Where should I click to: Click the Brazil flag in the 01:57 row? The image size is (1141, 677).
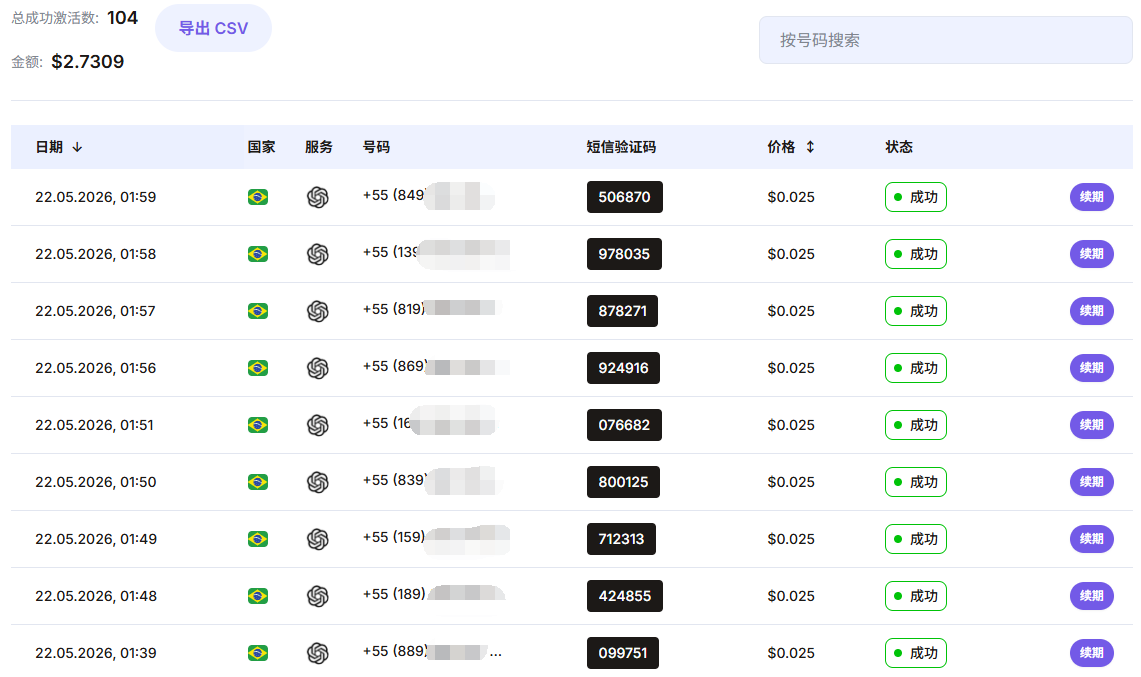(x=258, y=311)
